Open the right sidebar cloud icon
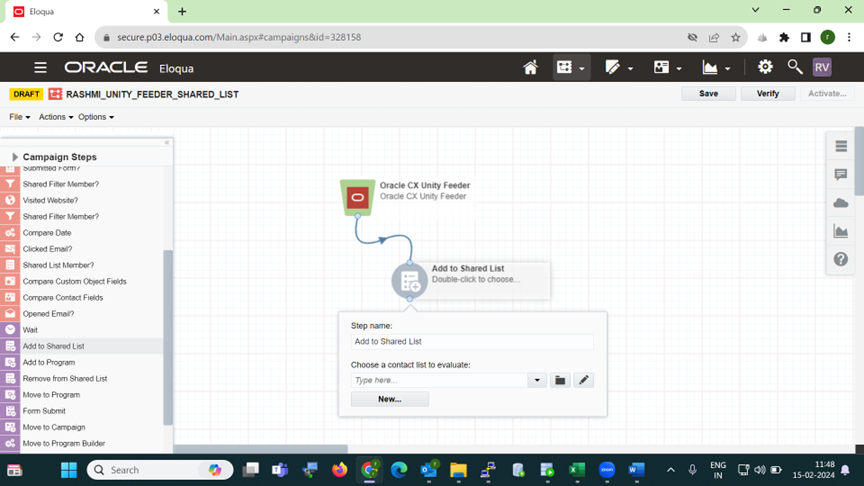 pyautogui.click(x=841, y=203)
